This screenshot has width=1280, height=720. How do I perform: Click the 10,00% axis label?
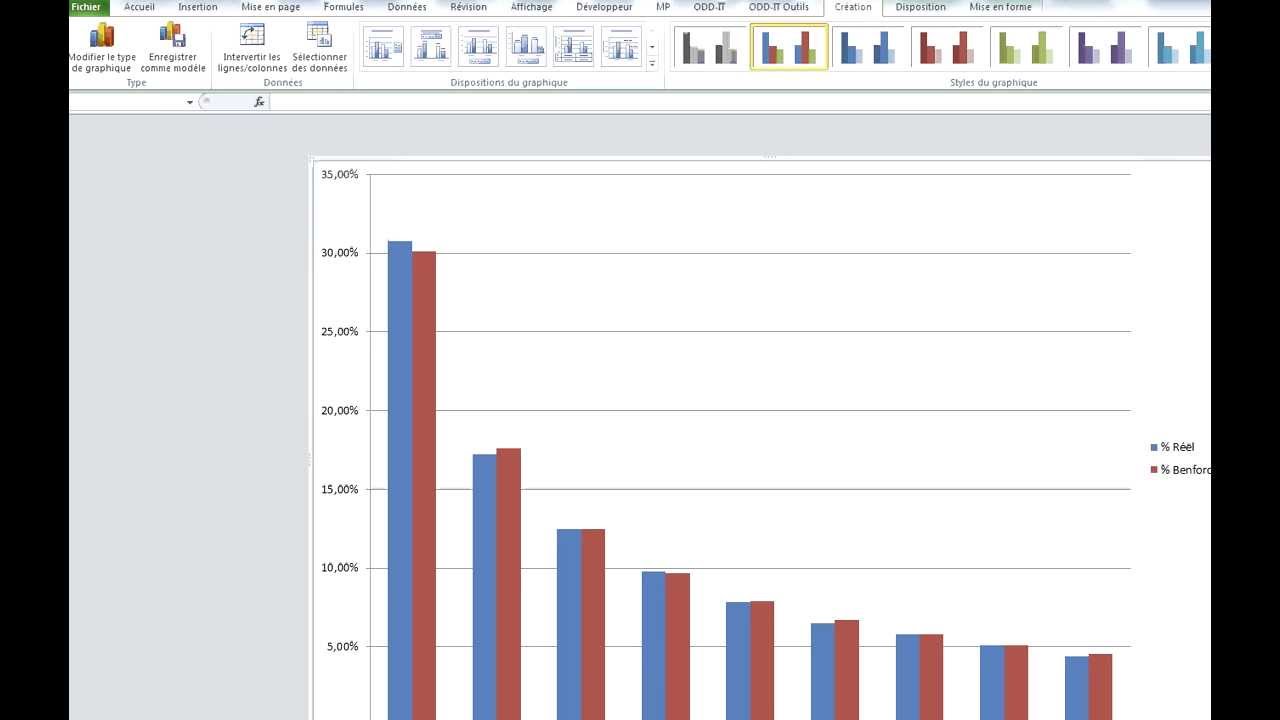[339, 568]
